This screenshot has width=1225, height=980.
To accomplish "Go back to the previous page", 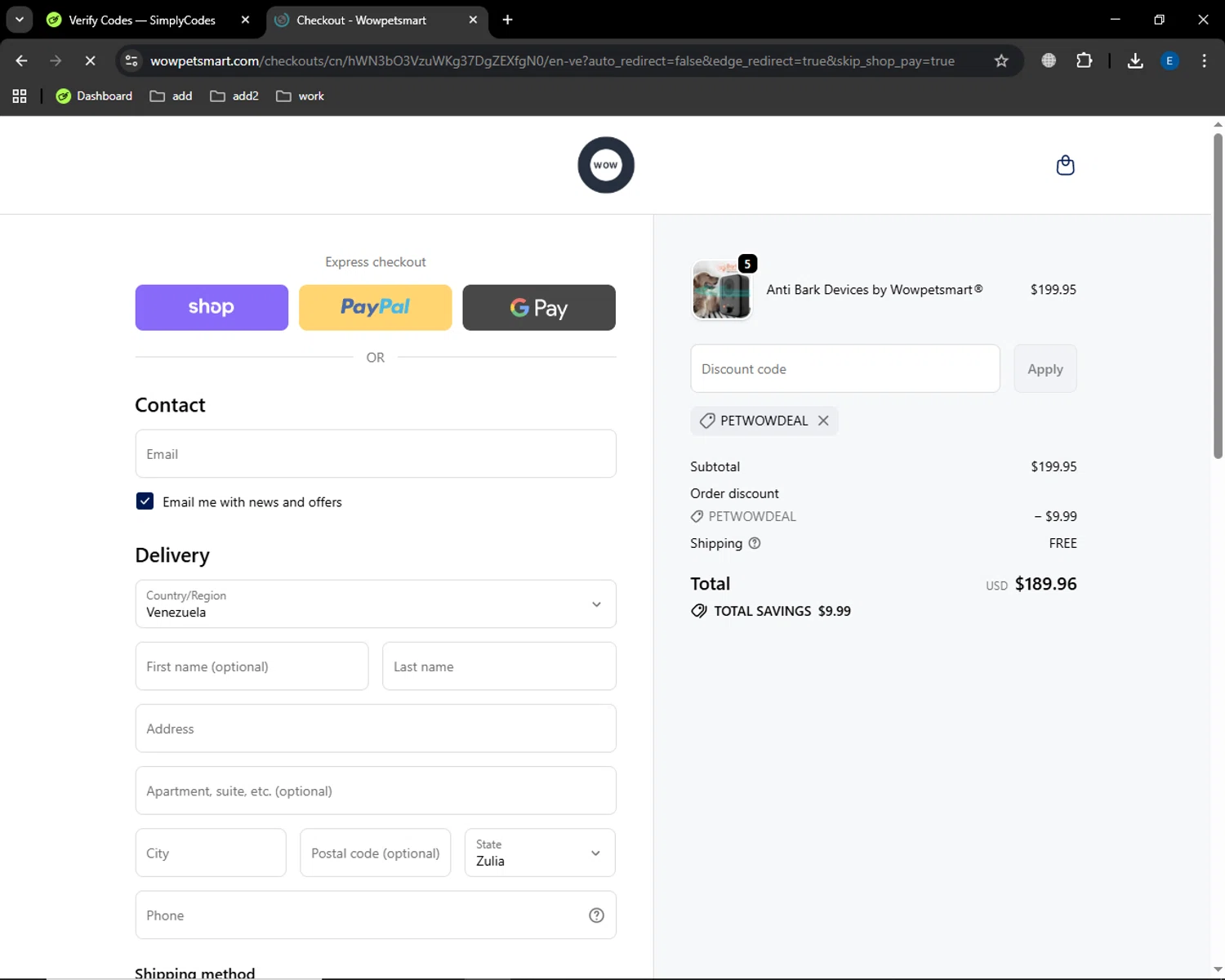I will 21,60.
